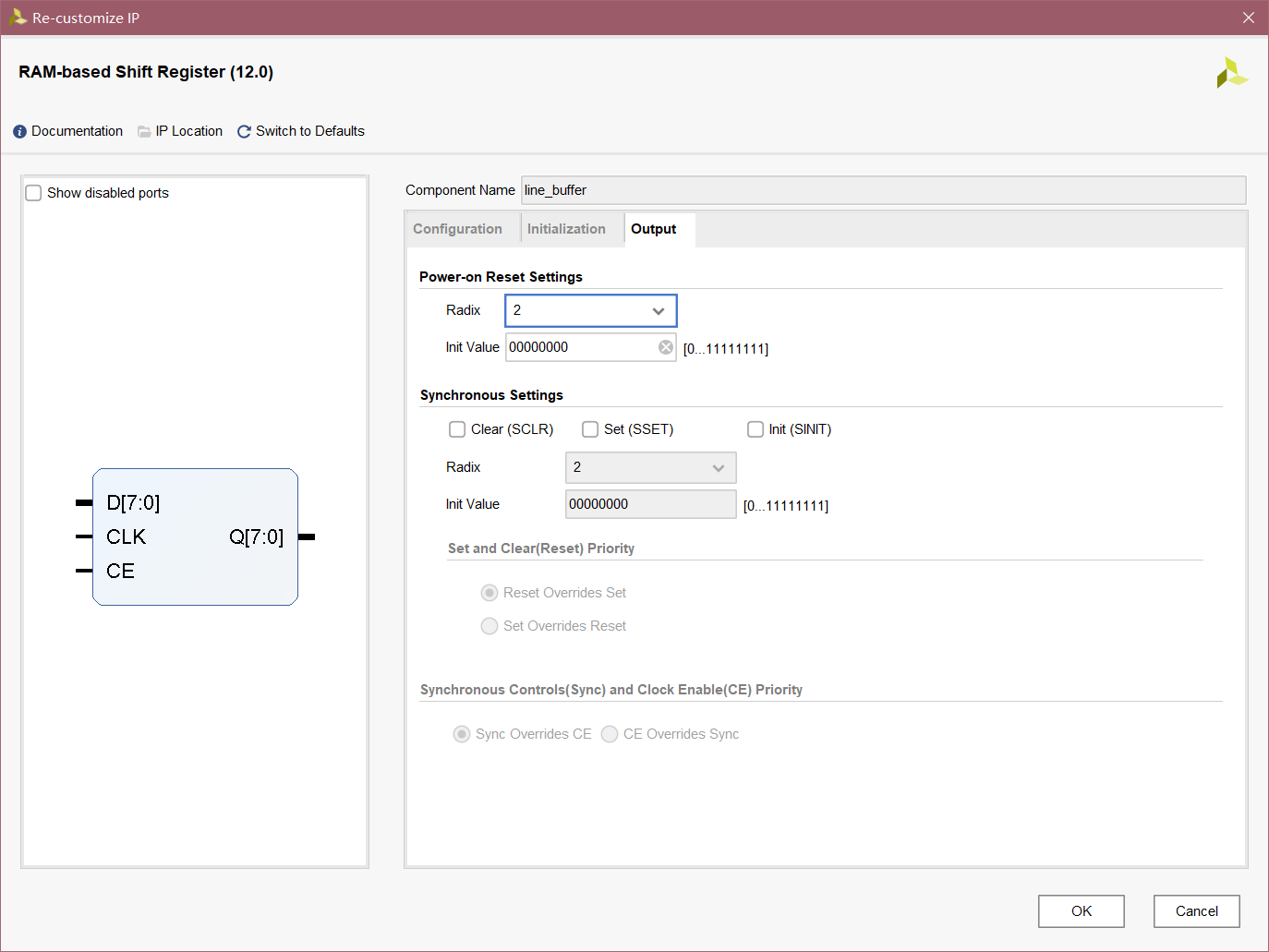Click the Xilinx logo at top right

[1231, 73]
